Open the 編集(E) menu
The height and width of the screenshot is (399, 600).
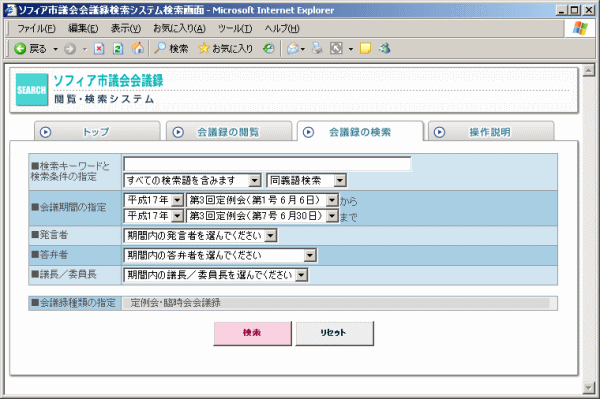(83, 28)
